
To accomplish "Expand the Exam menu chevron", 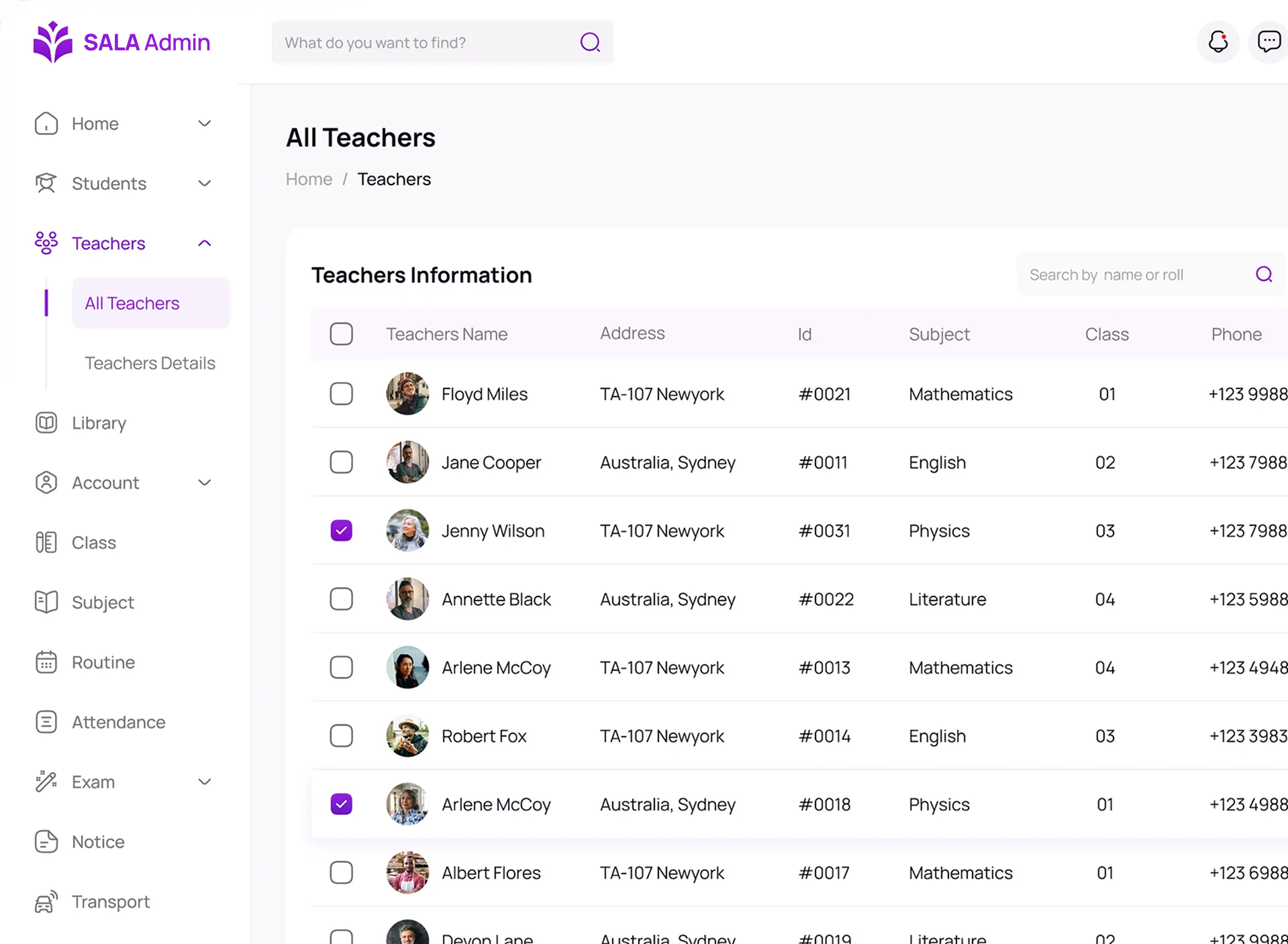I will click(x=205, y=782).
